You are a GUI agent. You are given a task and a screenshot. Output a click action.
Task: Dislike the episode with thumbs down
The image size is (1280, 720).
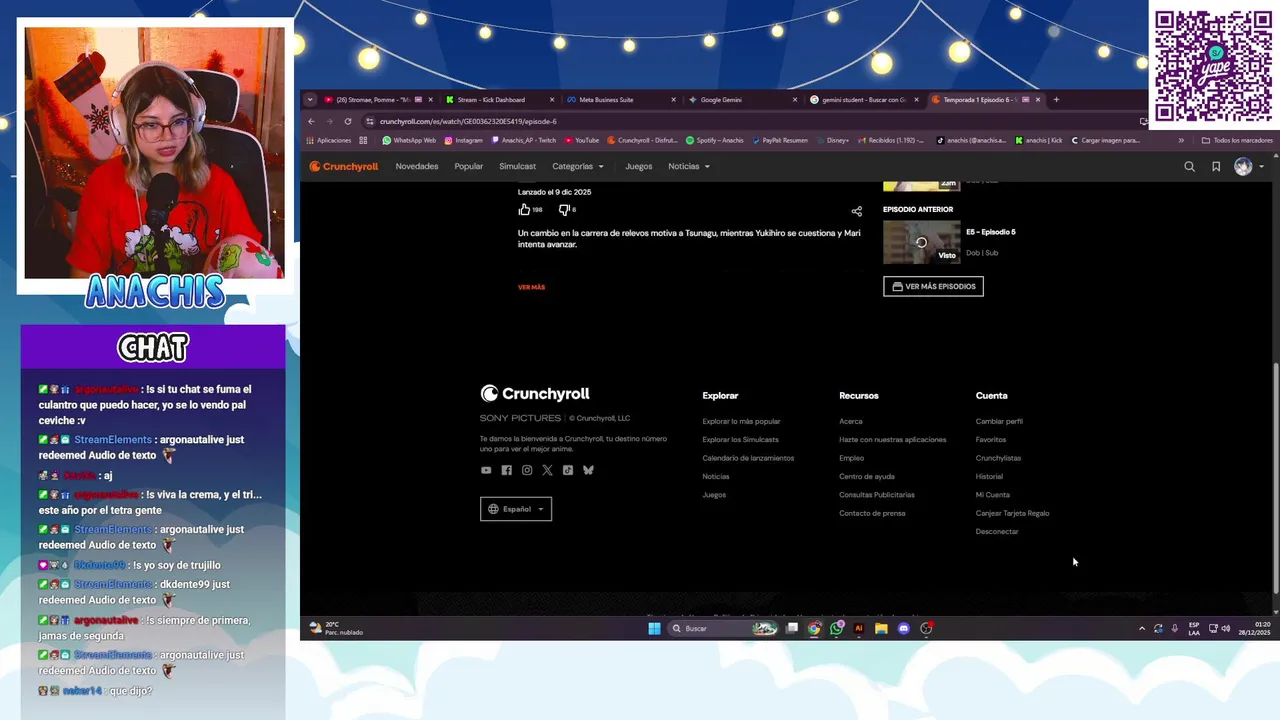click(x=563, y=210)
